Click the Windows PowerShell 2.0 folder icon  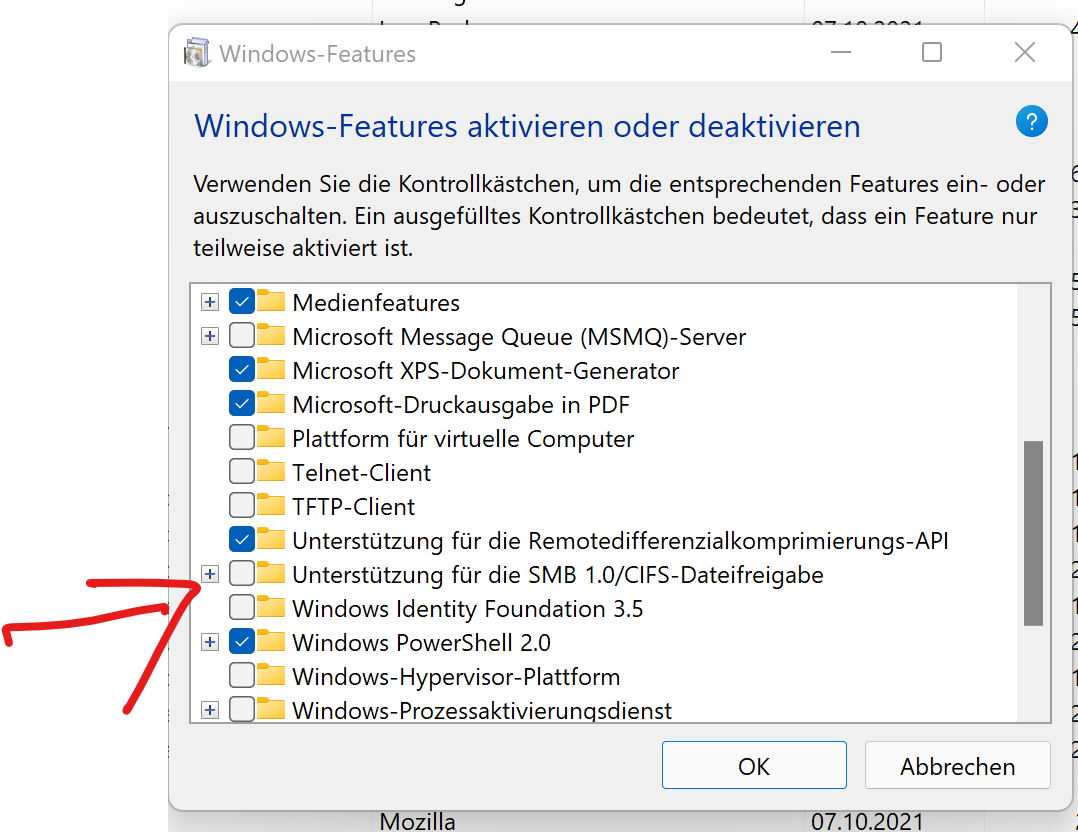(x=271, y=642)
